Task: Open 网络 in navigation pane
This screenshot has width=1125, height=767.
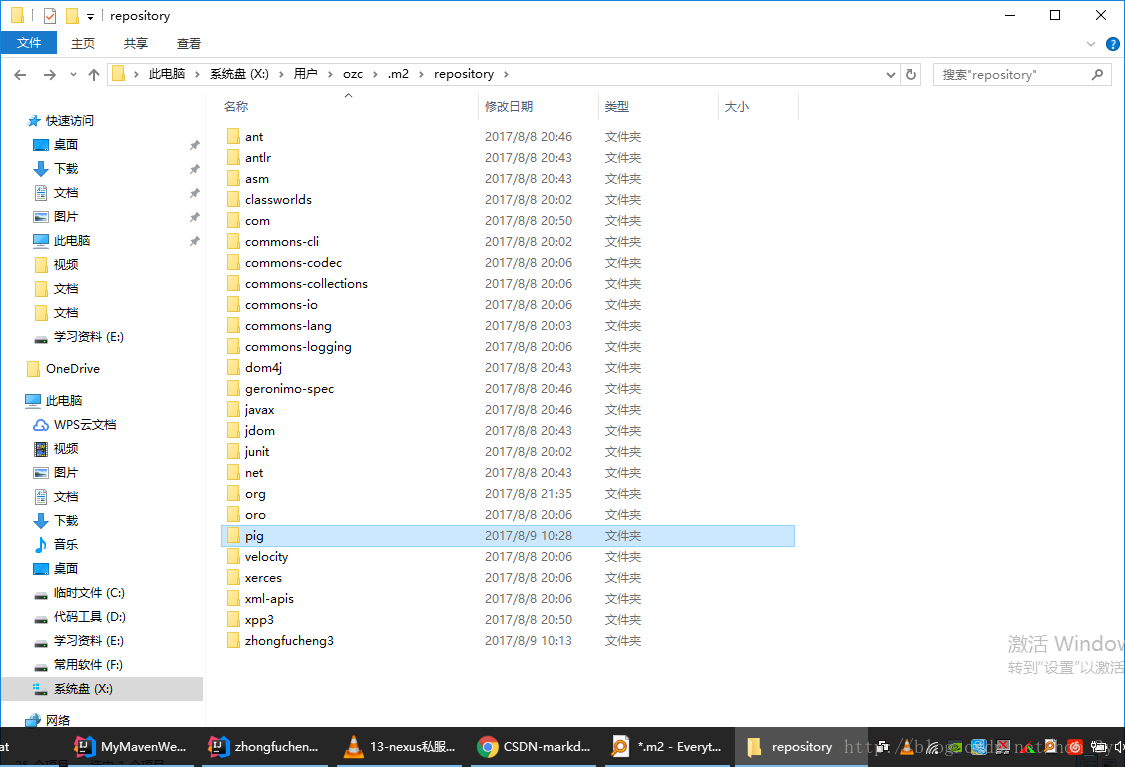Action: [x=57, y=720]
